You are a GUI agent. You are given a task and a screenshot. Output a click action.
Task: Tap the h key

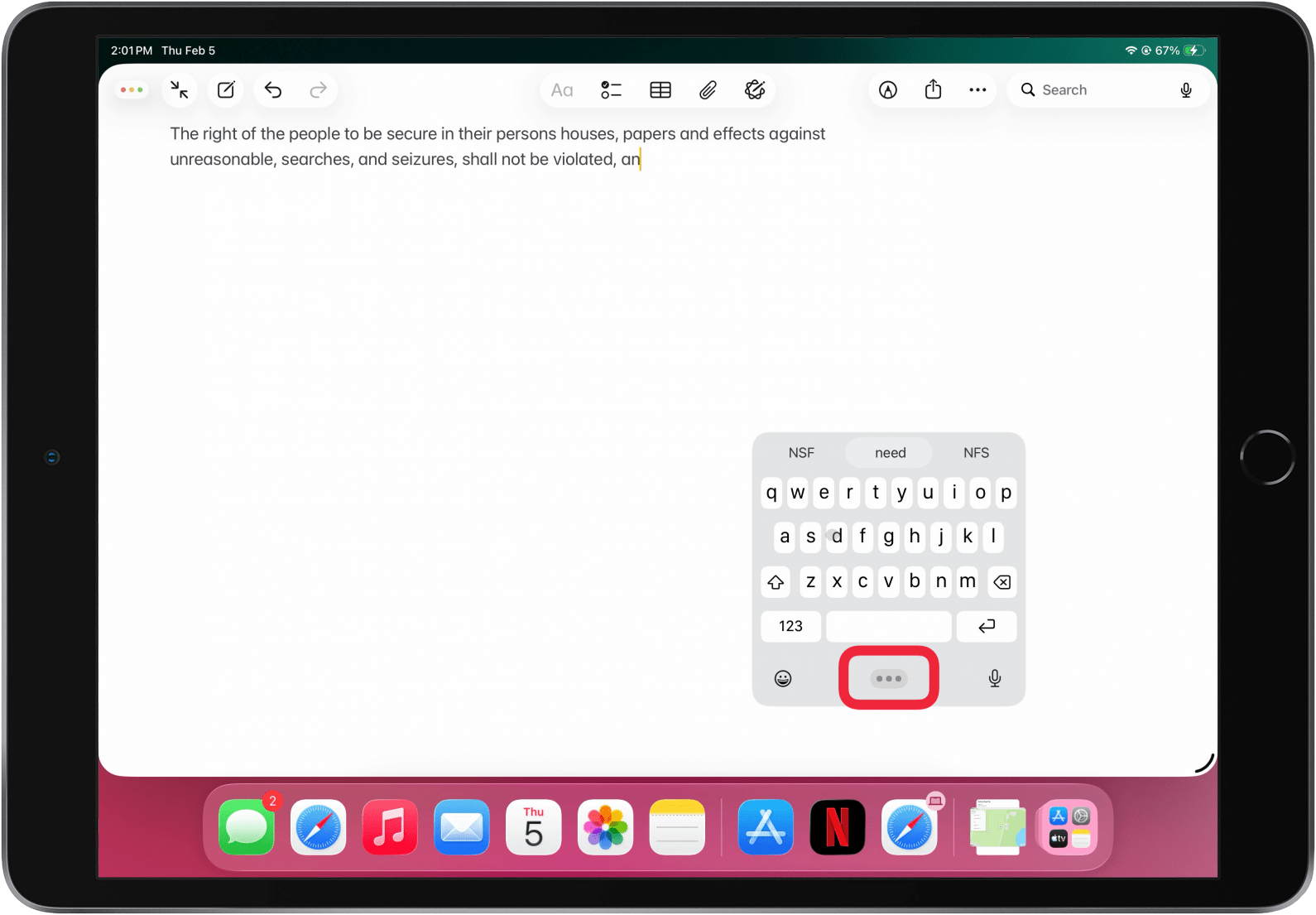(x=915, y=537)
